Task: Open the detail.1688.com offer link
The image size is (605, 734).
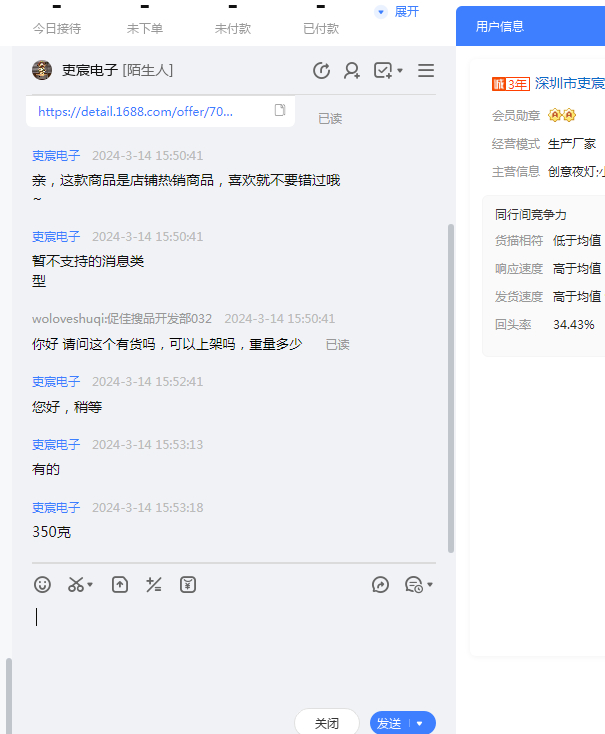Action: click(x=136, y=112)
